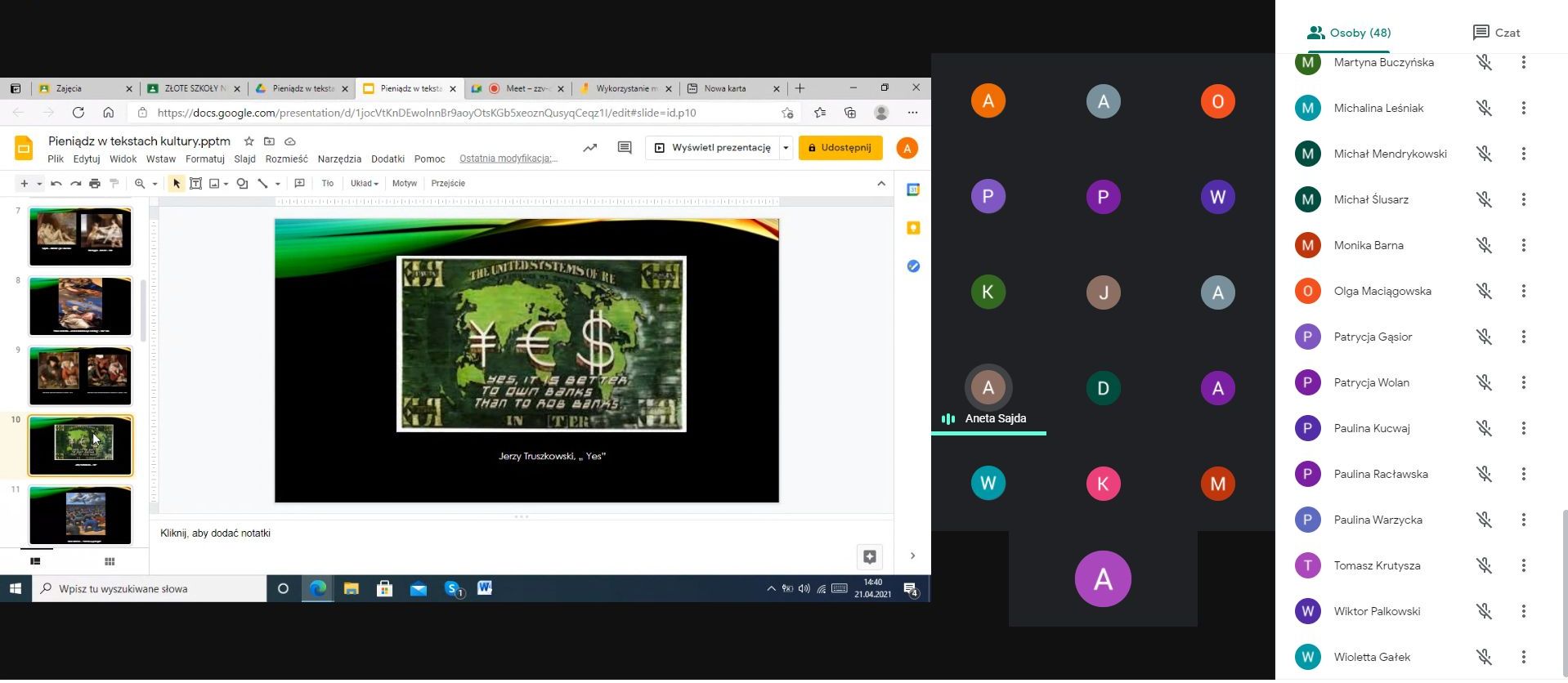Click the redo arrow in Slides toolbar

(x=75, y=184)
